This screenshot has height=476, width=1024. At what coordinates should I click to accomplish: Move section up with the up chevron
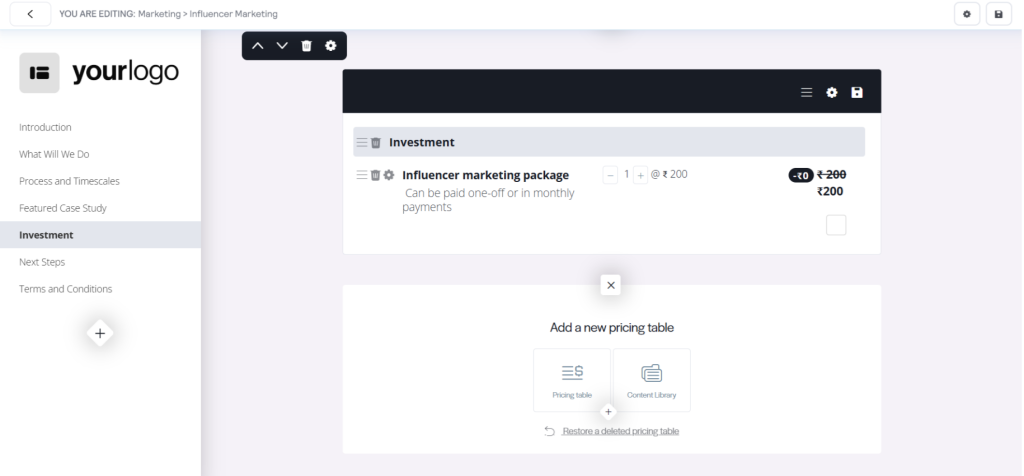[x=257, y=46]
